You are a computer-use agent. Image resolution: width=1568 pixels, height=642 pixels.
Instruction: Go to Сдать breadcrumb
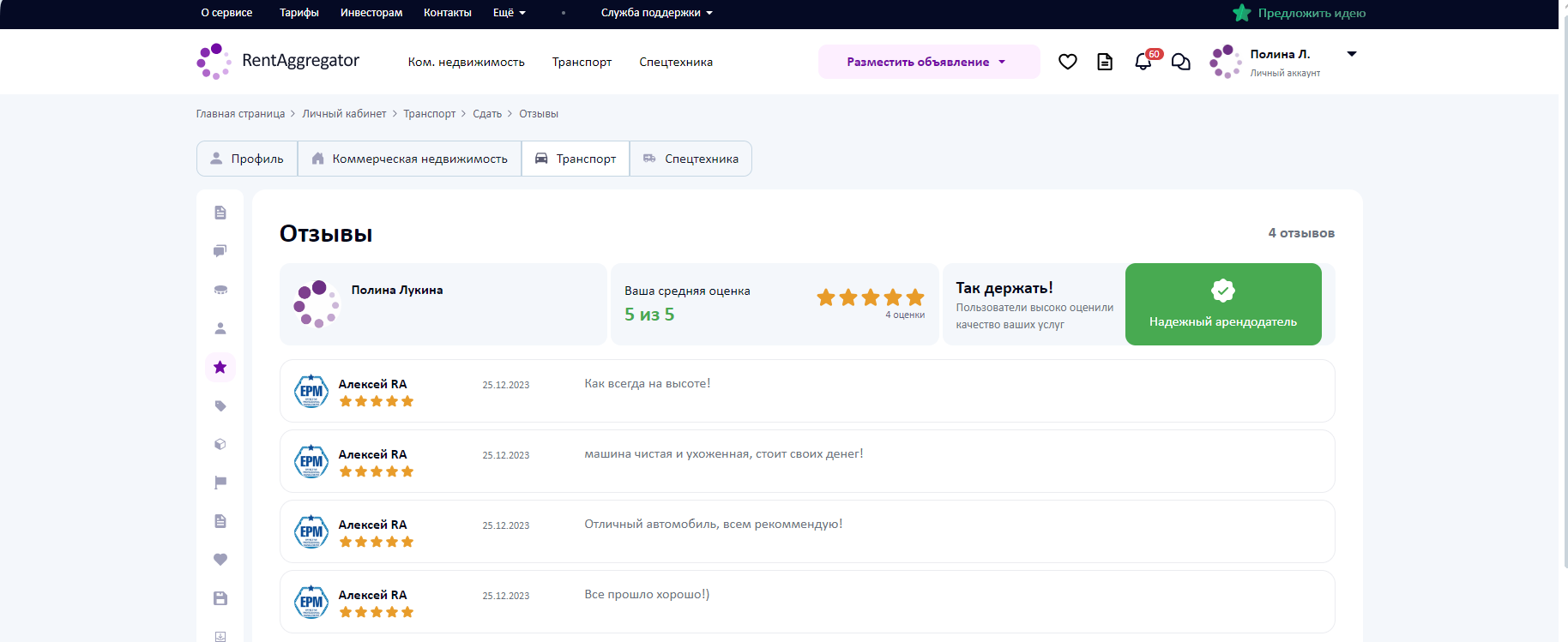pyautogui.click(x=487, y=114)
